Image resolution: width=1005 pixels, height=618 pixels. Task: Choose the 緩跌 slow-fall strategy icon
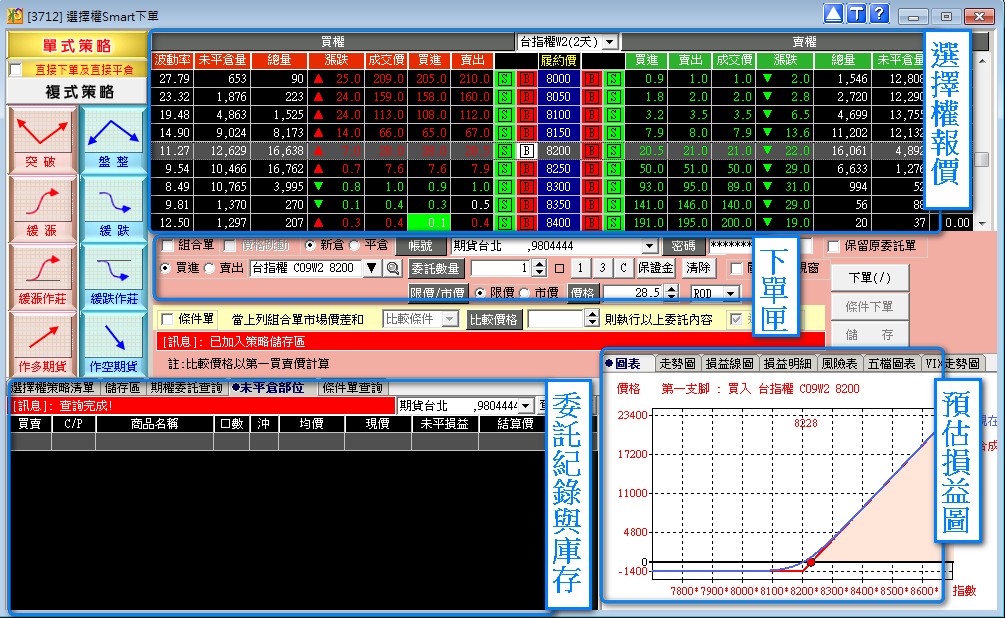tap(114, 209)
